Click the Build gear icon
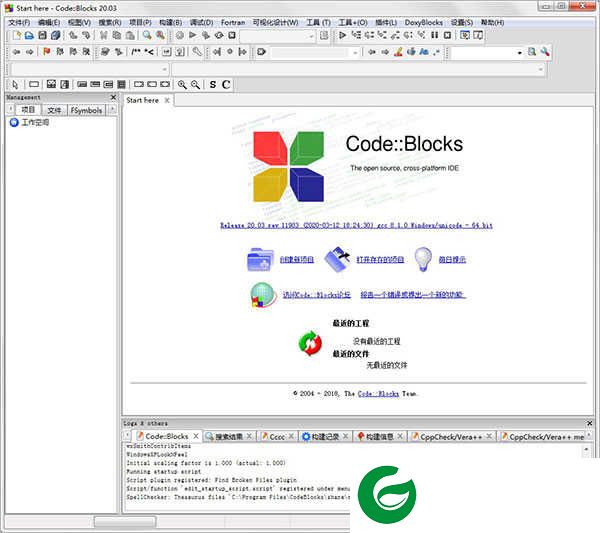 (x=179, y=36)
